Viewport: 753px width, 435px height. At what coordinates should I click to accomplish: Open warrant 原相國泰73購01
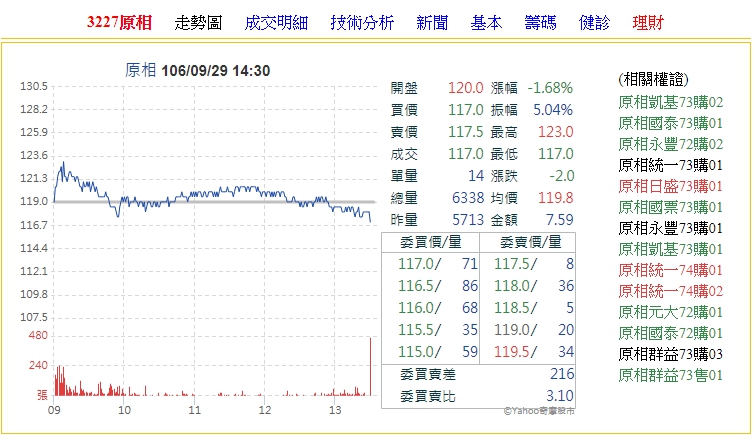pos(670,123)
